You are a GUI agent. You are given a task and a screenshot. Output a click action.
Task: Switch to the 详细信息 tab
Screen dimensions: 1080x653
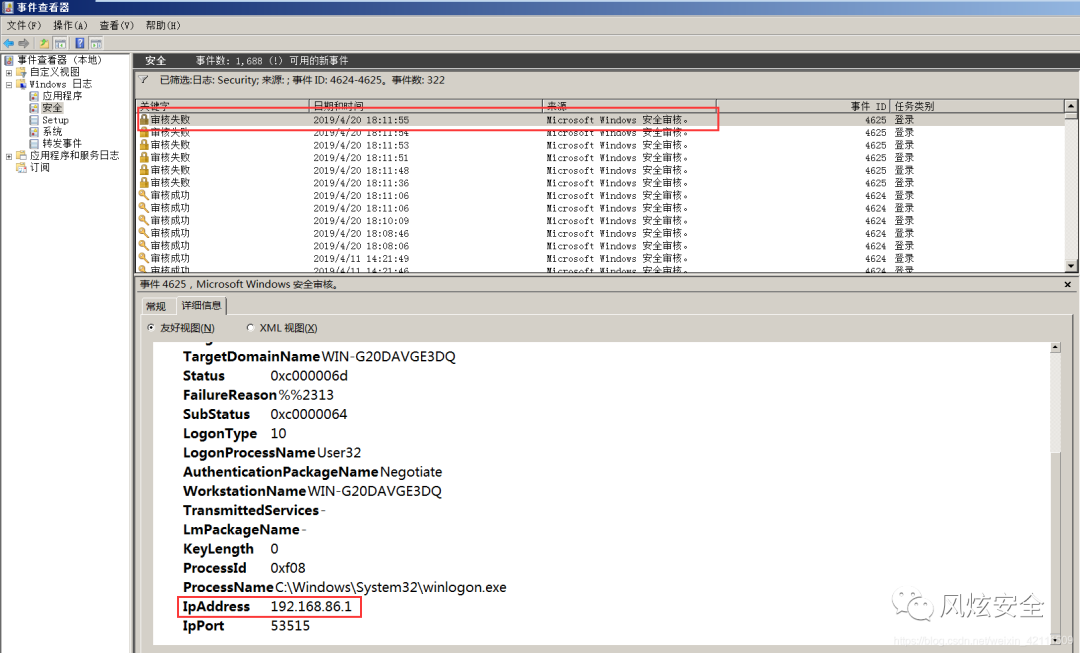(201, 305)
